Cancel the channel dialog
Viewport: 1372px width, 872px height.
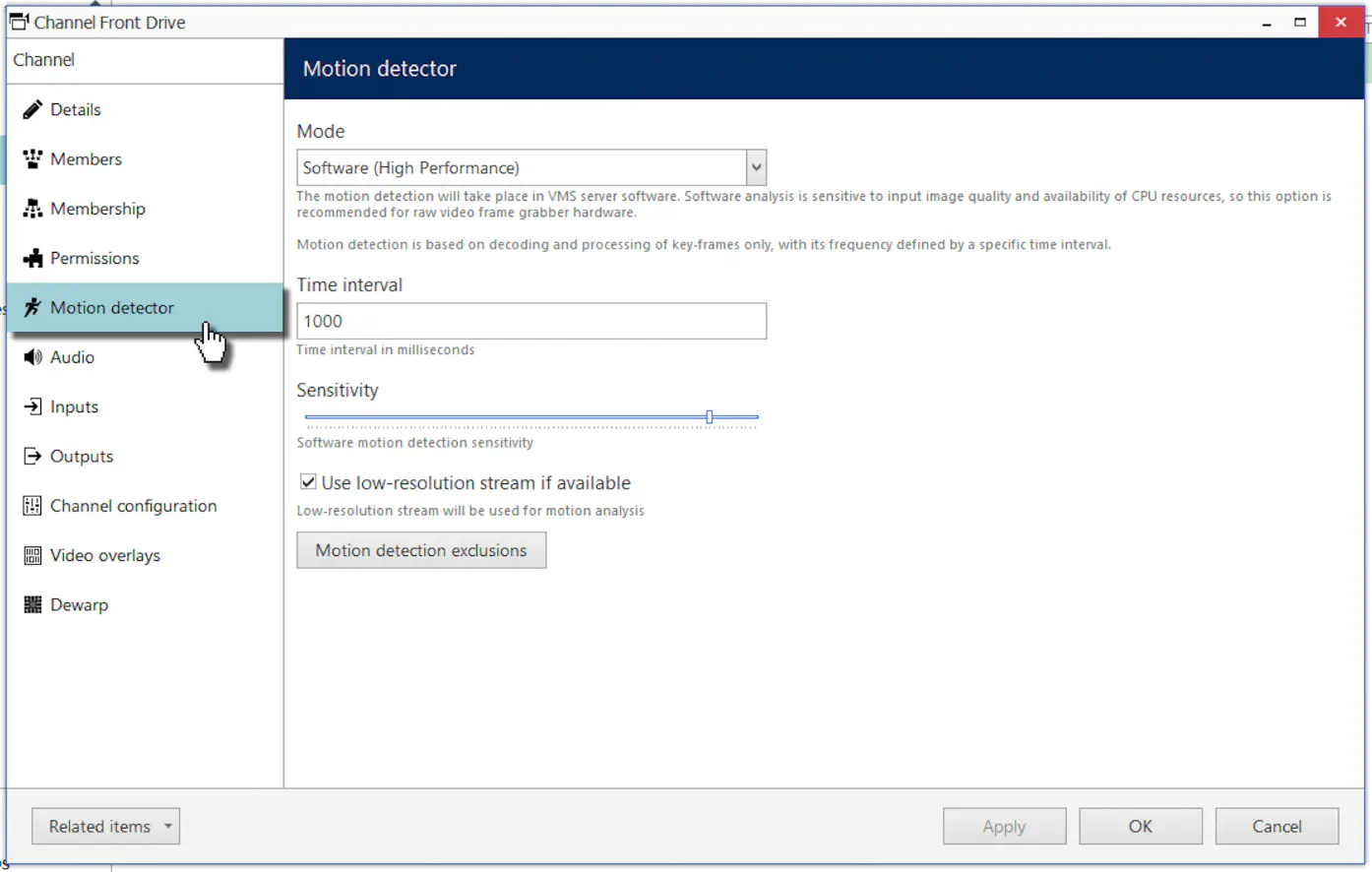pos(1277,827)
